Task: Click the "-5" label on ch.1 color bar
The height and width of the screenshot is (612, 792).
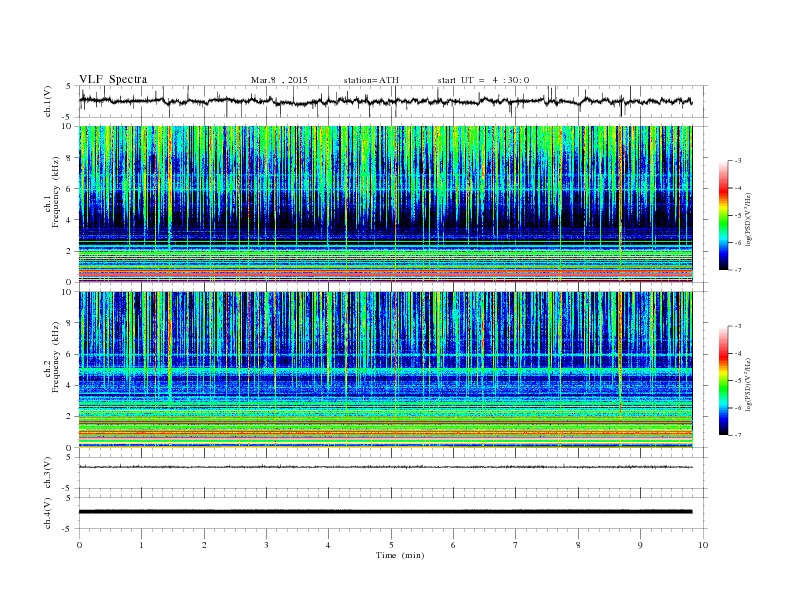Action: [x=737, y=216]
